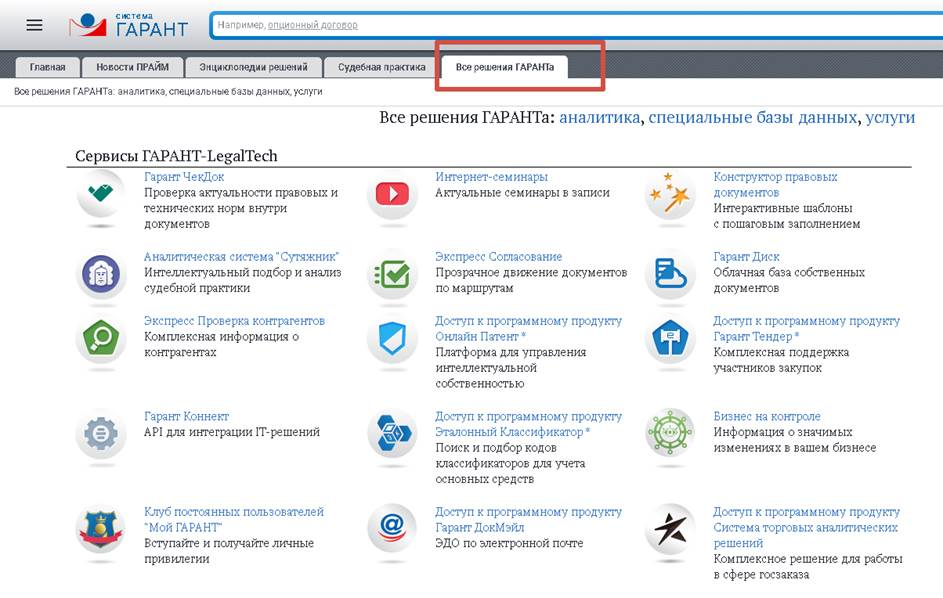943x598 pixels.
Task: Click description "Комплексная информация о контрагентах"
Action: (221, 345)
